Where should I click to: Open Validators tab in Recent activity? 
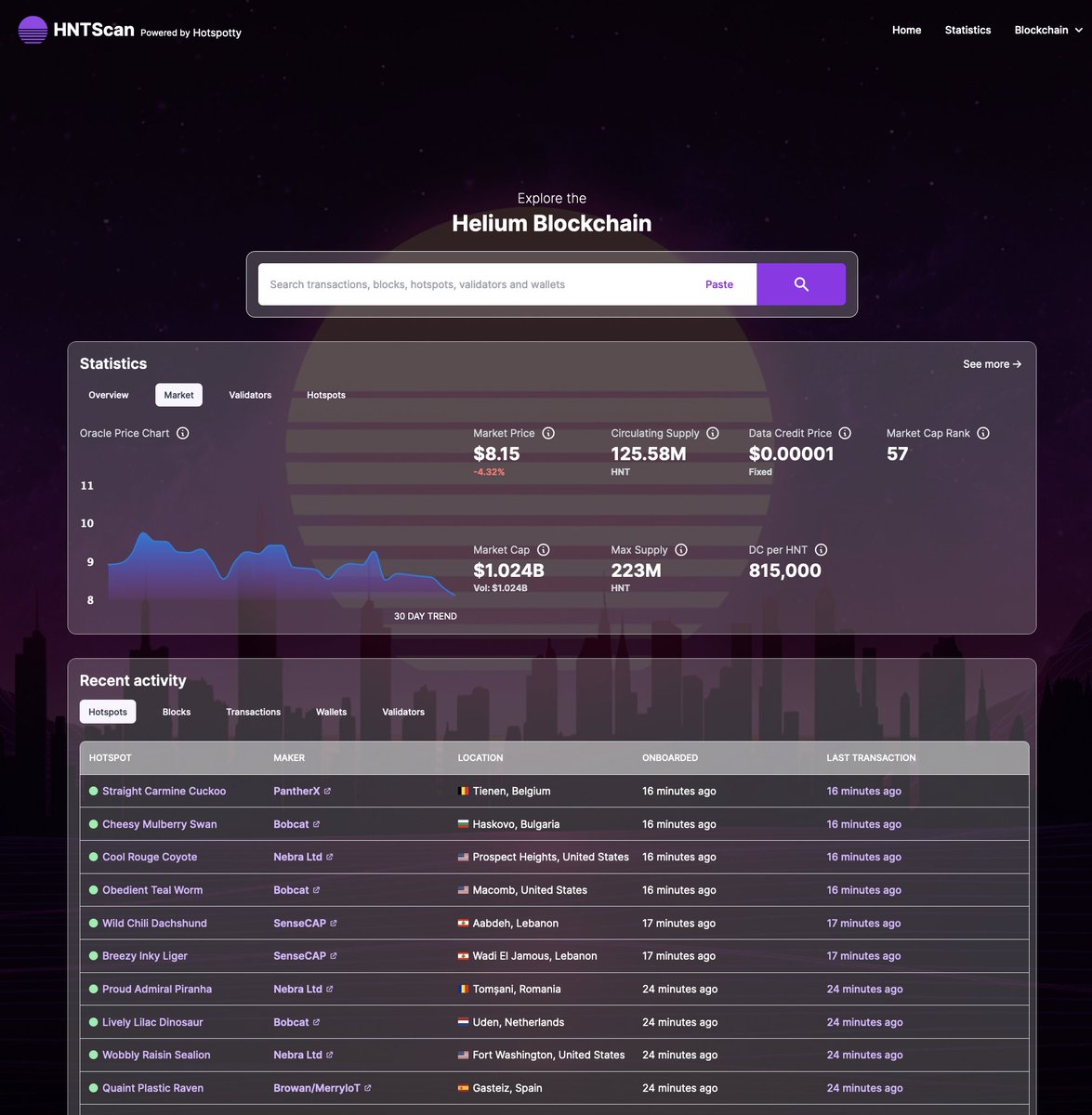[403, 712]
